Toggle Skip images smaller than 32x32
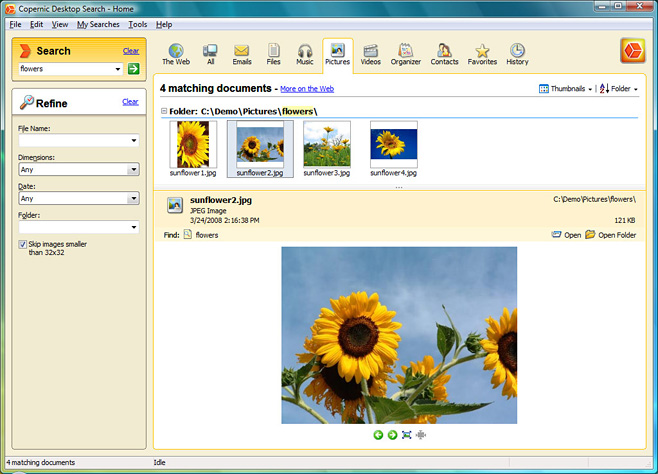The height and width of the screenshot is (474, 658). point(23,244)
